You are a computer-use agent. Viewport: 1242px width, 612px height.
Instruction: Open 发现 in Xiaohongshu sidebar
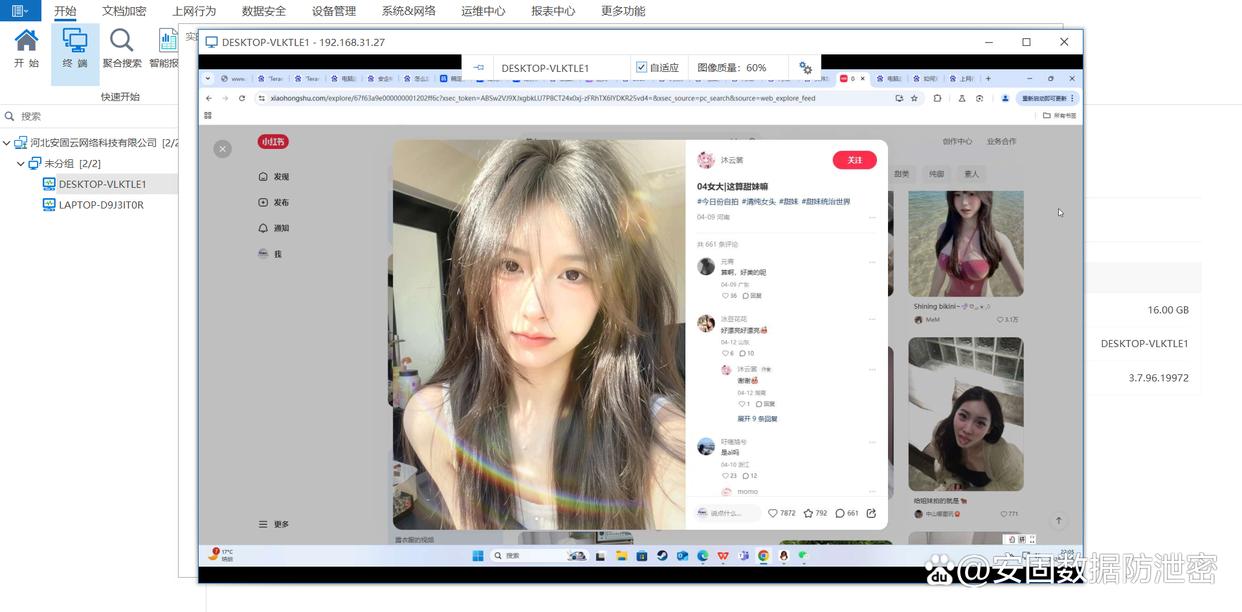click(x=275, y=176)
